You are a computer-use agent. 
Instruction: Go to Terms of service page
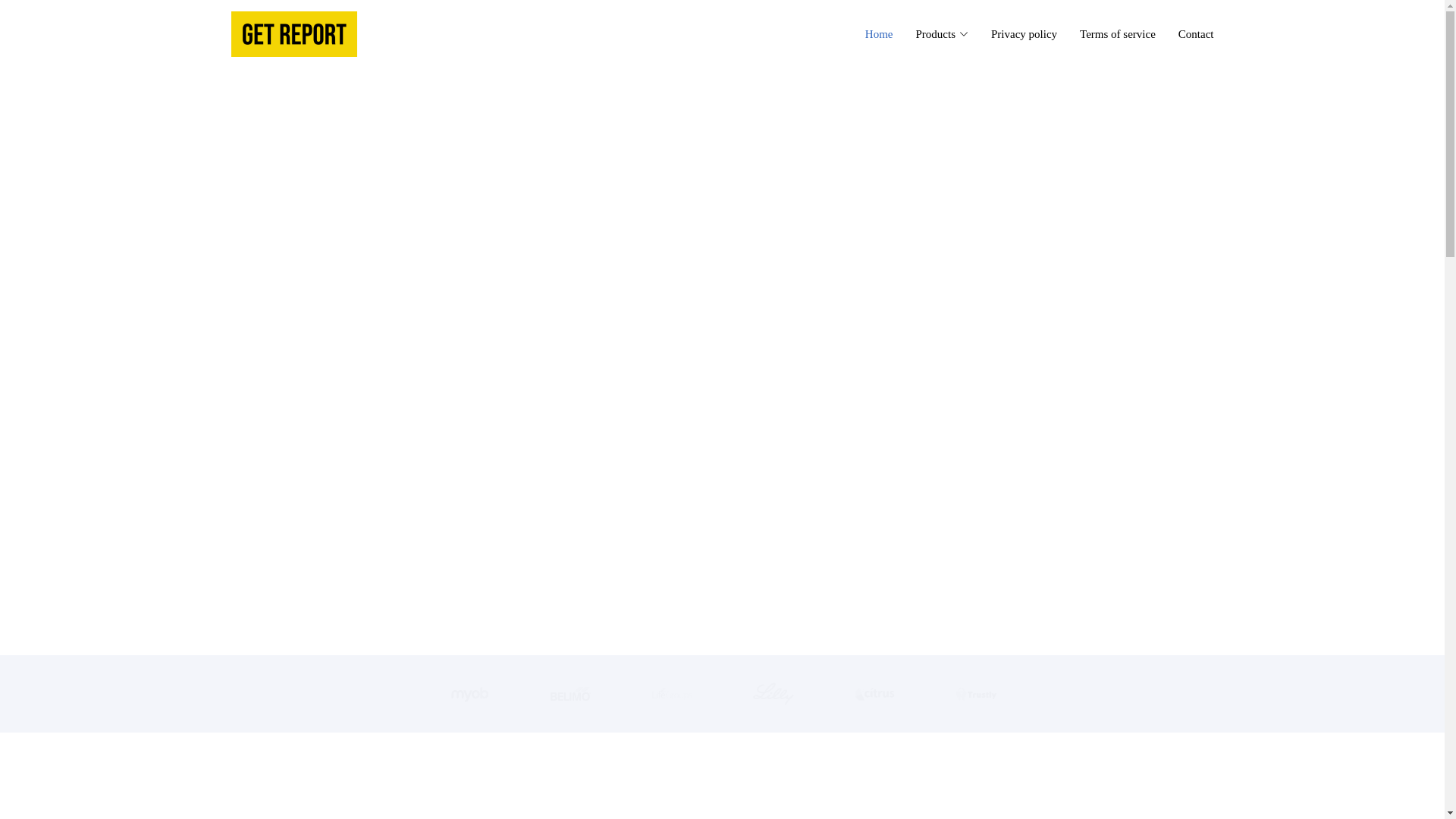point(1117,34)
